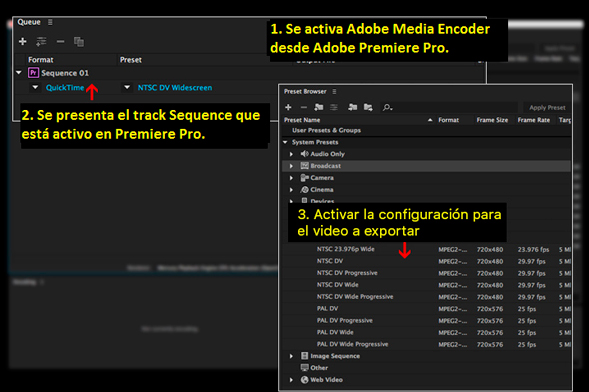The width and height of the screenshot is (589, 392).
Task: Click the Delete Preset minus icon
Action: pyautogui.click(x=304, y=107)
